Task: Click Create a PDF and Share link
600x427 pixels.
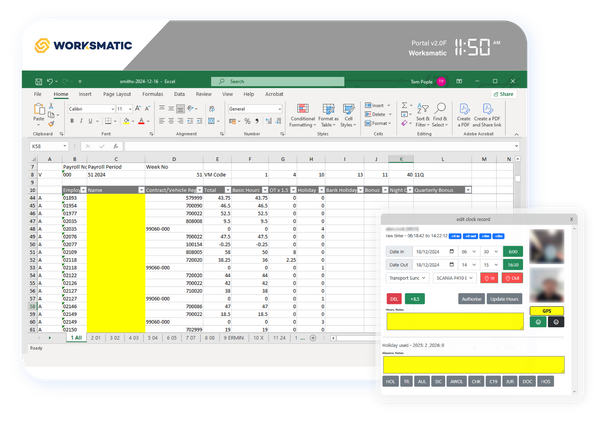Action: click(x=487, y=114)
